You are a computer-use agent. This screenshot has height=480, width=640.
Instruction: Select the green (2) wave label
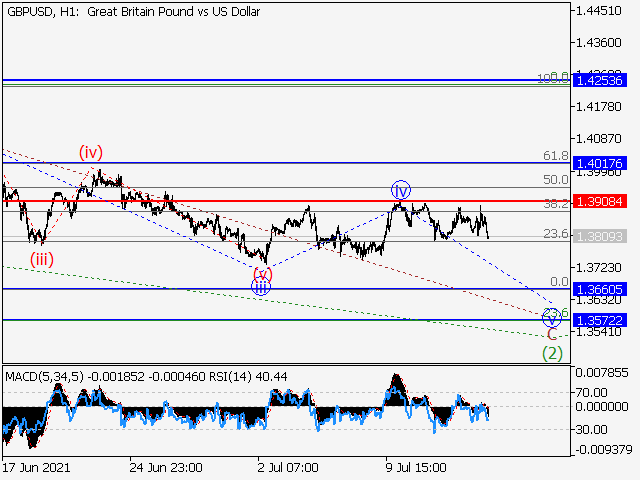coord(552,353)
